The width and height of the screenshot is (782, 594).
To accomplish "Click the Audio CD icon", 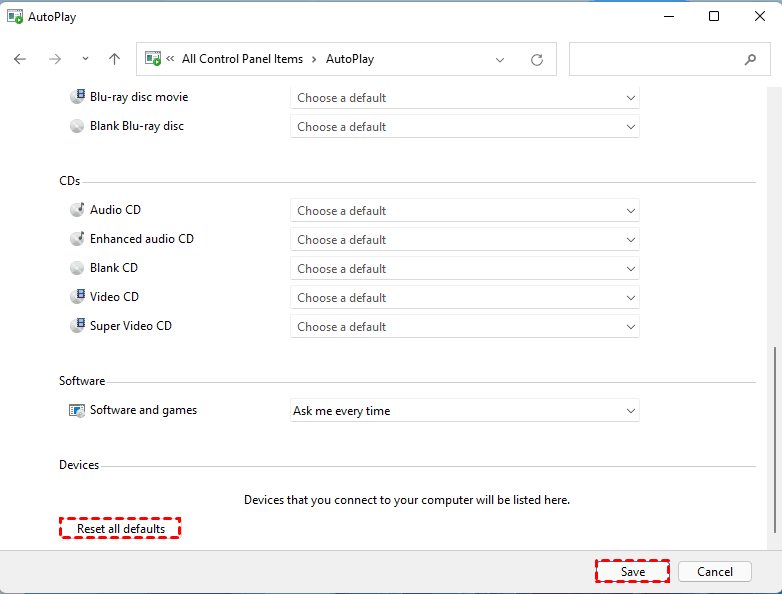I will pyautogui.click(x=78, y=210).
